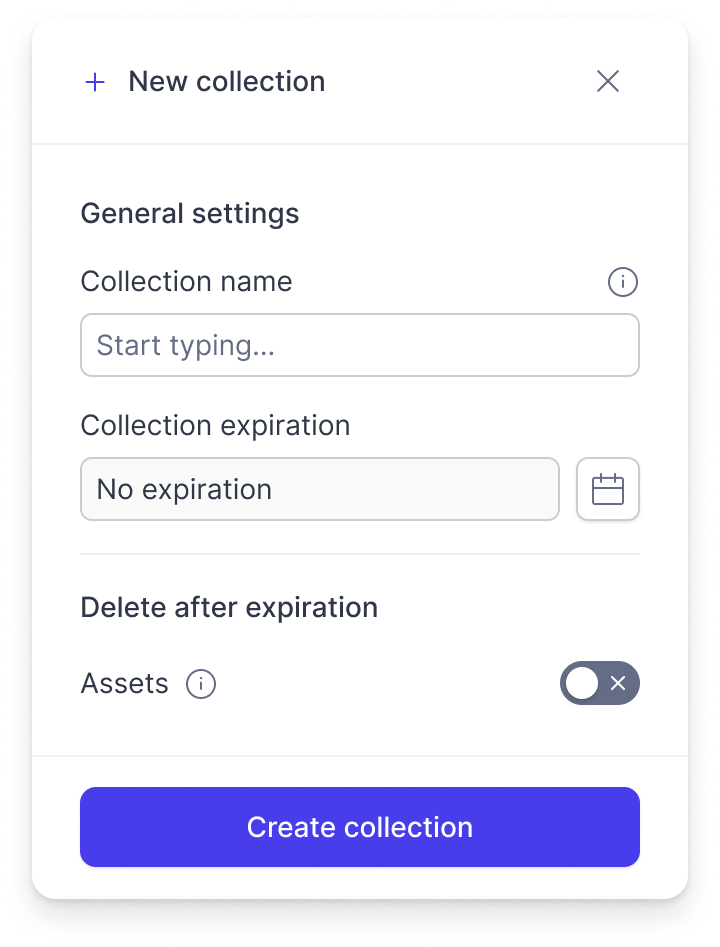Click the divider line below Collection expiration

360,554
